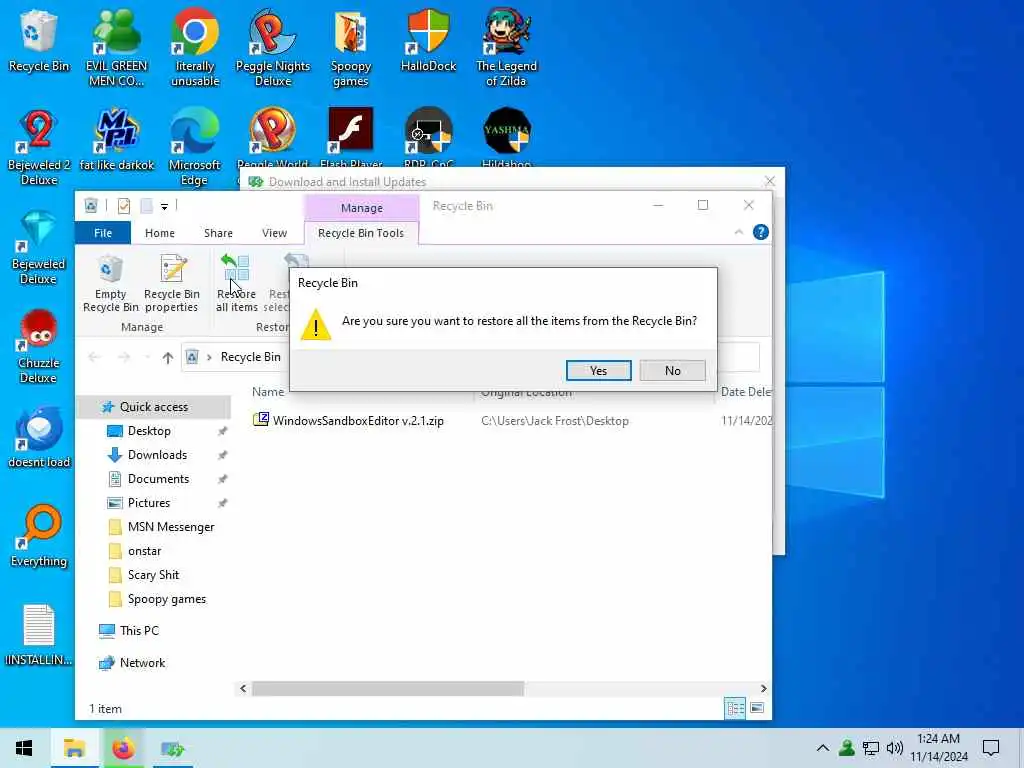Click Firefox in the taskbar

tap(123, 748)
